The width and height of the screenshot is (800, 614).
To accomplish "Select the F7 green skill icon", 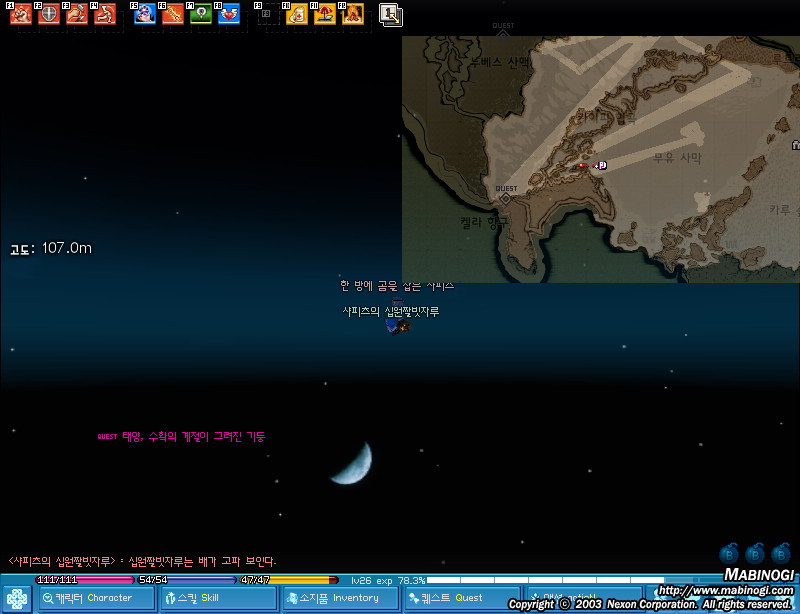I will 201,15.
